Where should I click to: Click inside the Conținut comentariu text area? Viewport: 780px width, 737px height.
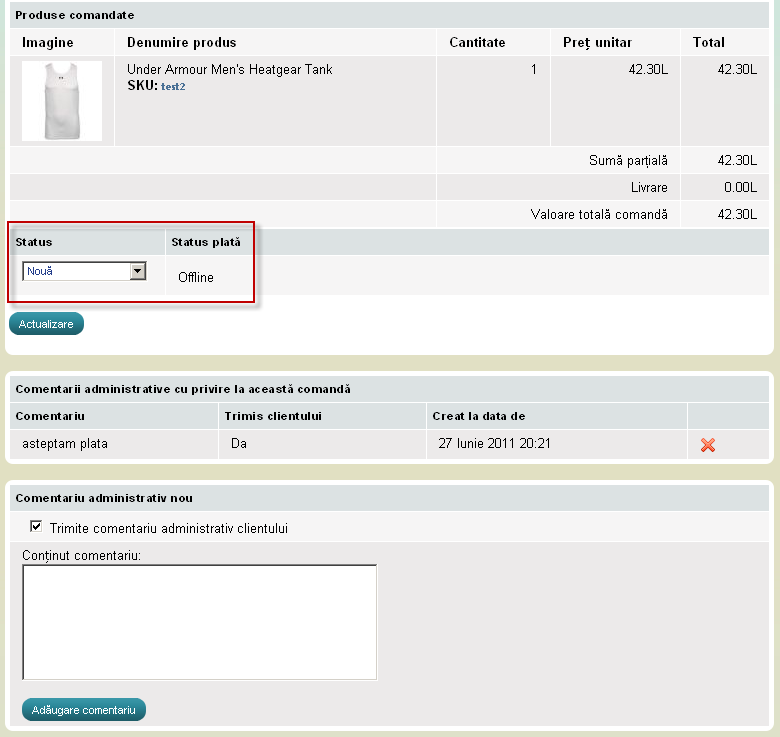[x=199, y=622]
